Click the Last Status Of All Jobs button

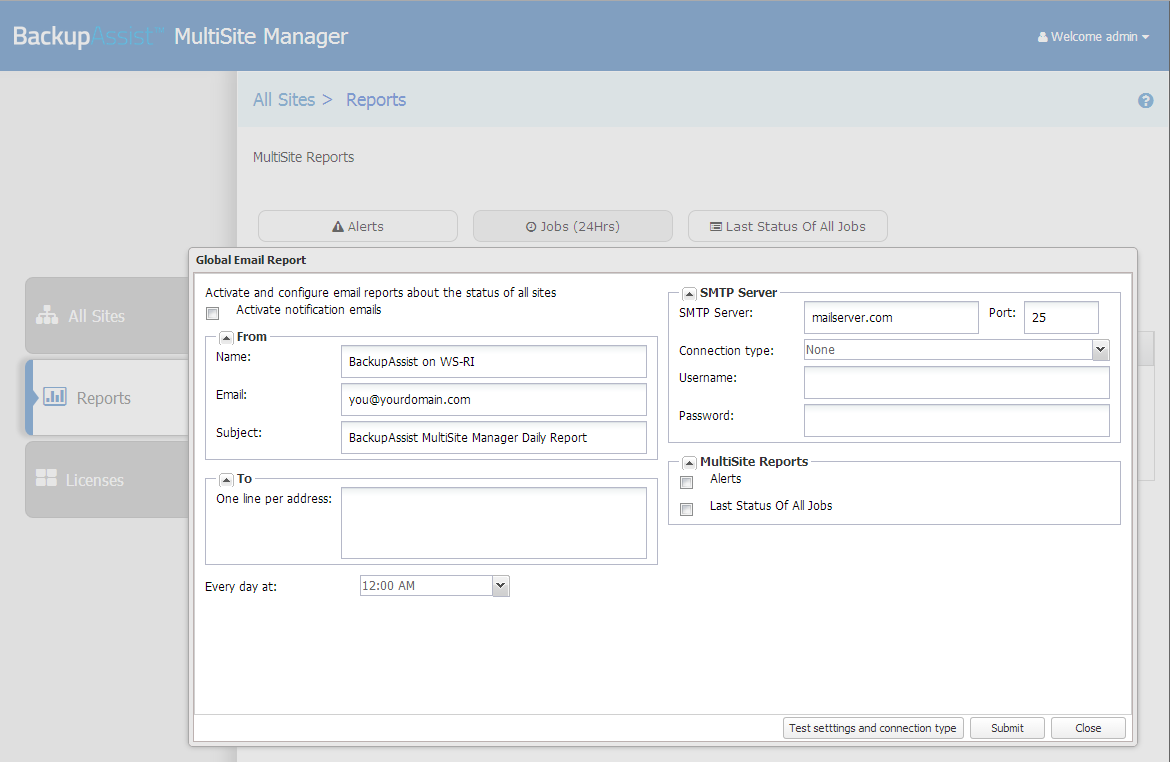(x=788, y=226)
